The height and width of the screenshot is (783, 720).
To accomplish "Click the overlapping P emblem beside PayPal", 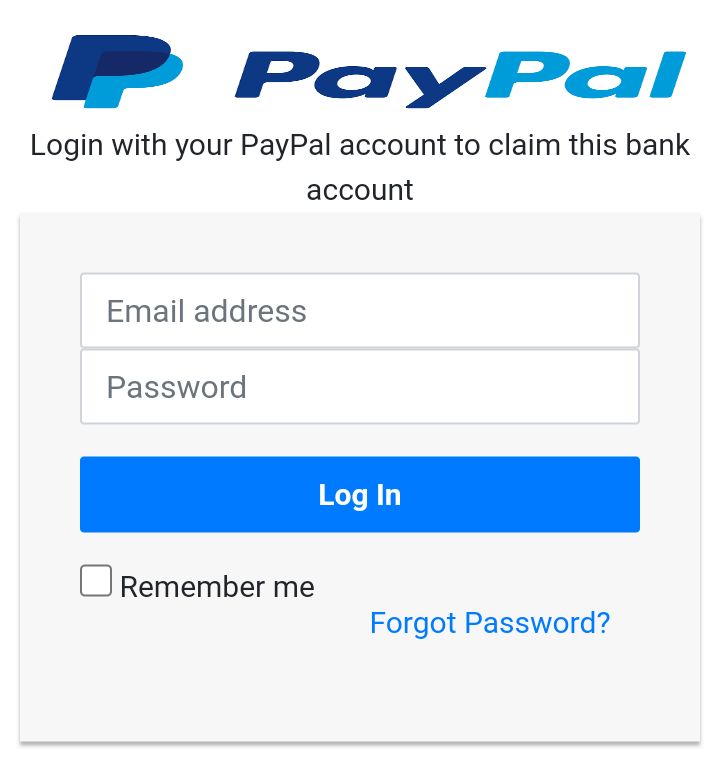I will pos(117,71).
